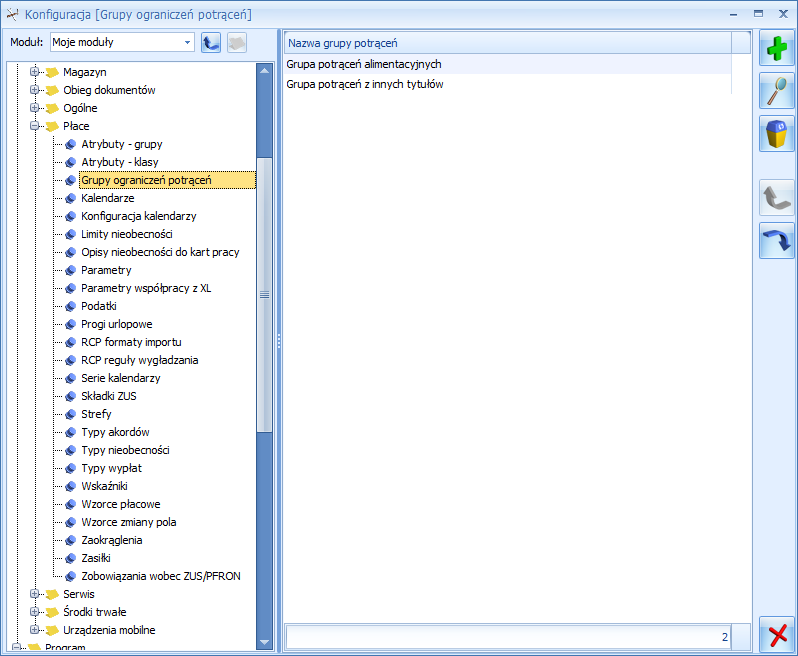
Task: Click the book icon beside Zasiłki
Action: coord(71,558)
